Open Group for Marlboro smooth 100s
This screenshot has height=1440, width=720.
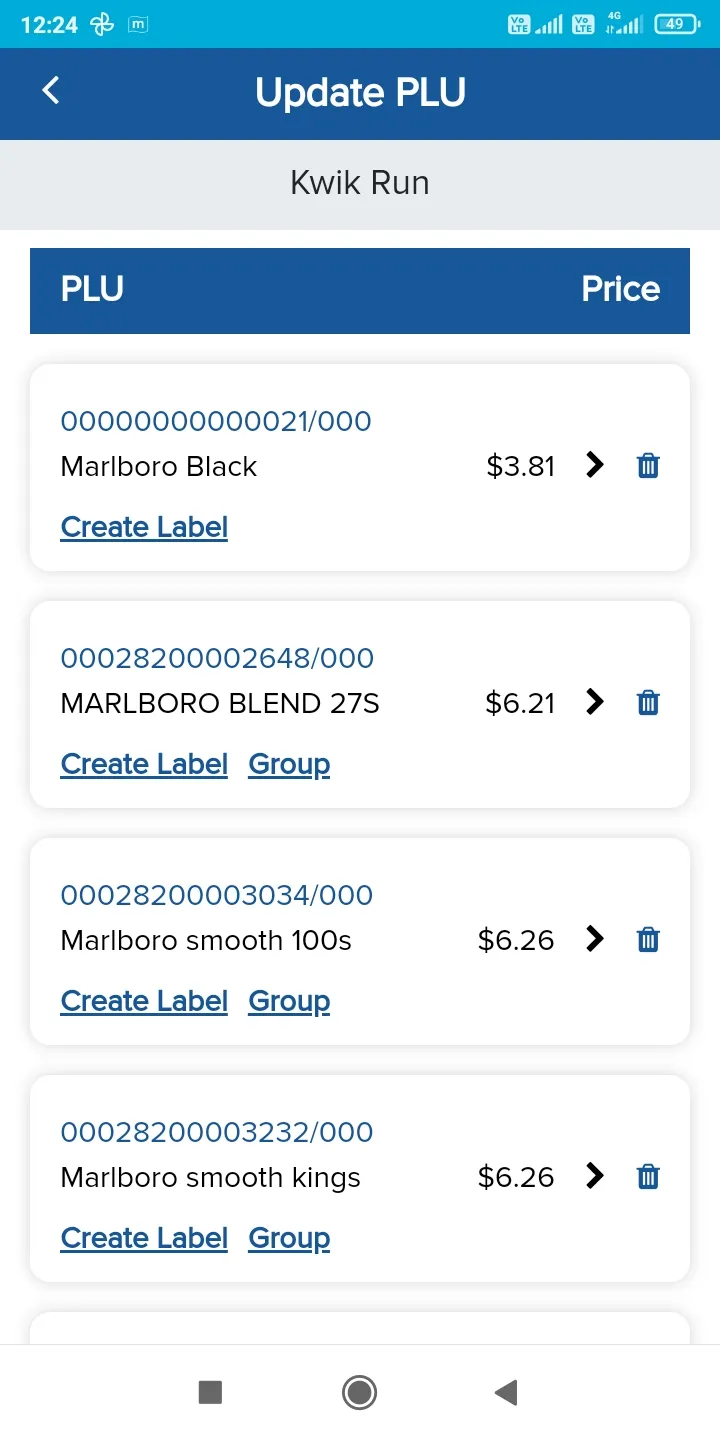tap(289, 1001)
